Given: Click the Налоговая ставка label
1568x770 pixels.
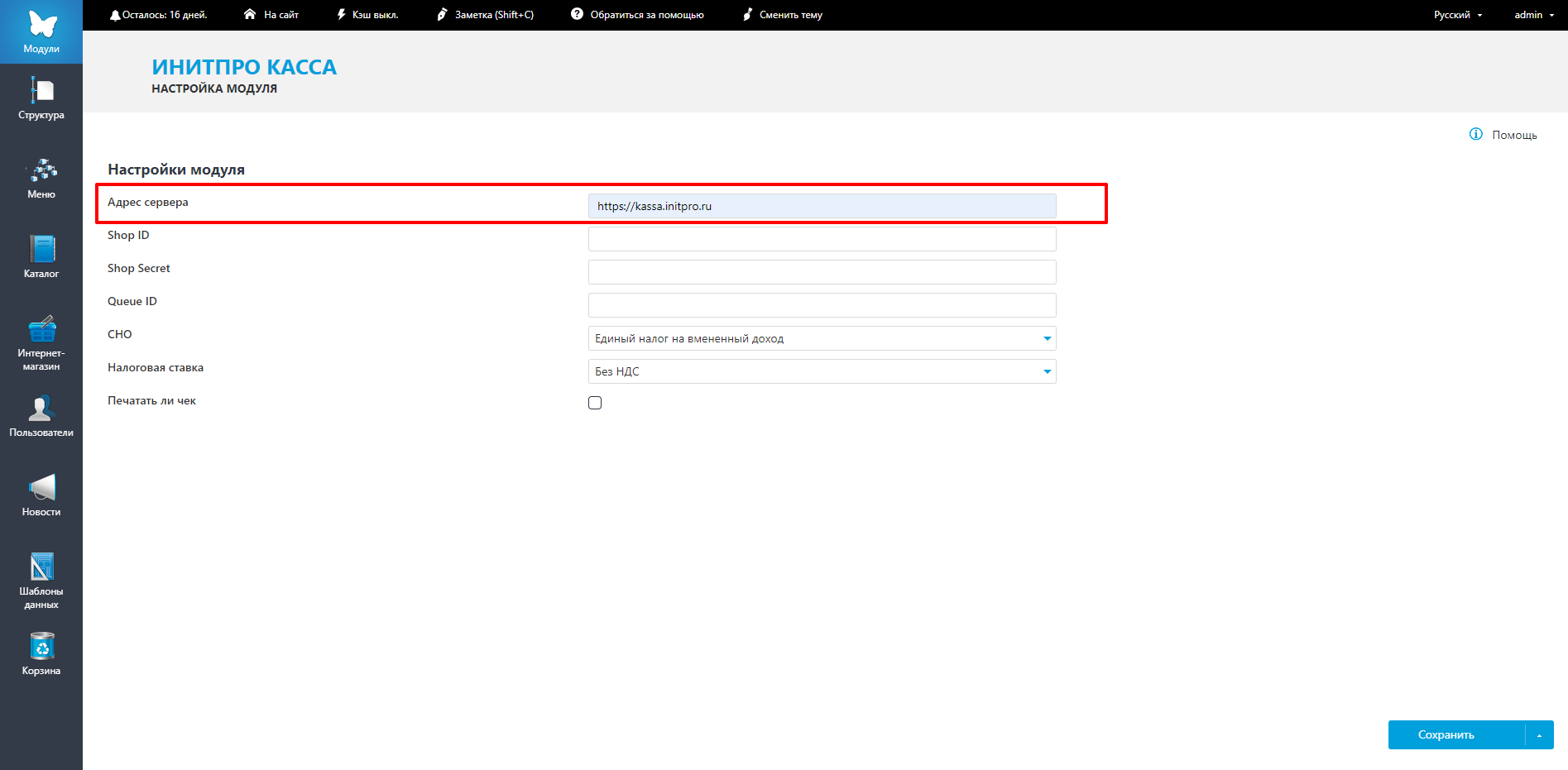Looking at the screenshot, I should 156,367.
